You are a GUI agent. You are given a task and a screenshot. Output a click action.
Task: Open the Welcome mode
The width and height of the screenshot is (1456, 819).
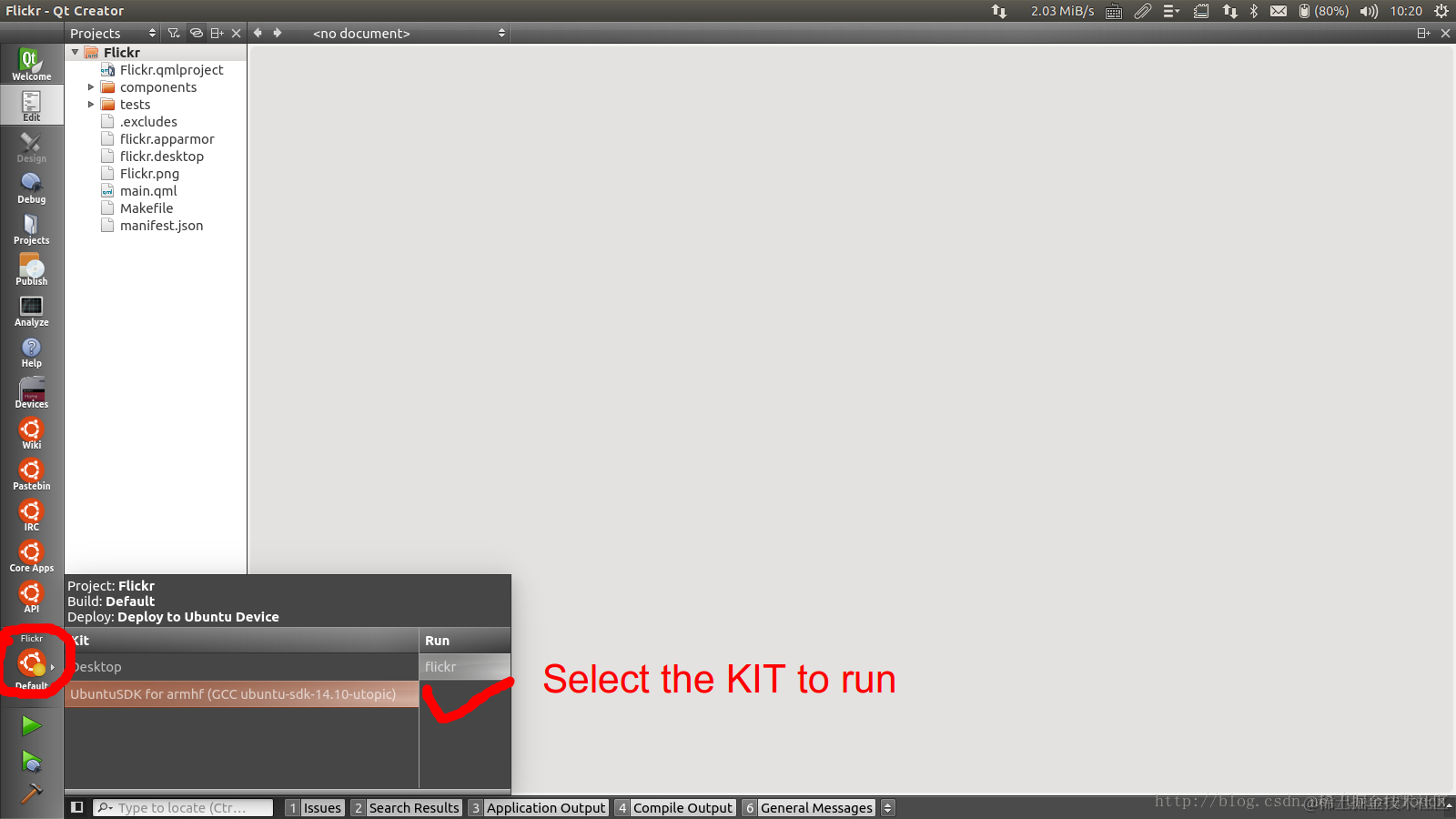click(x=31, y=64)
